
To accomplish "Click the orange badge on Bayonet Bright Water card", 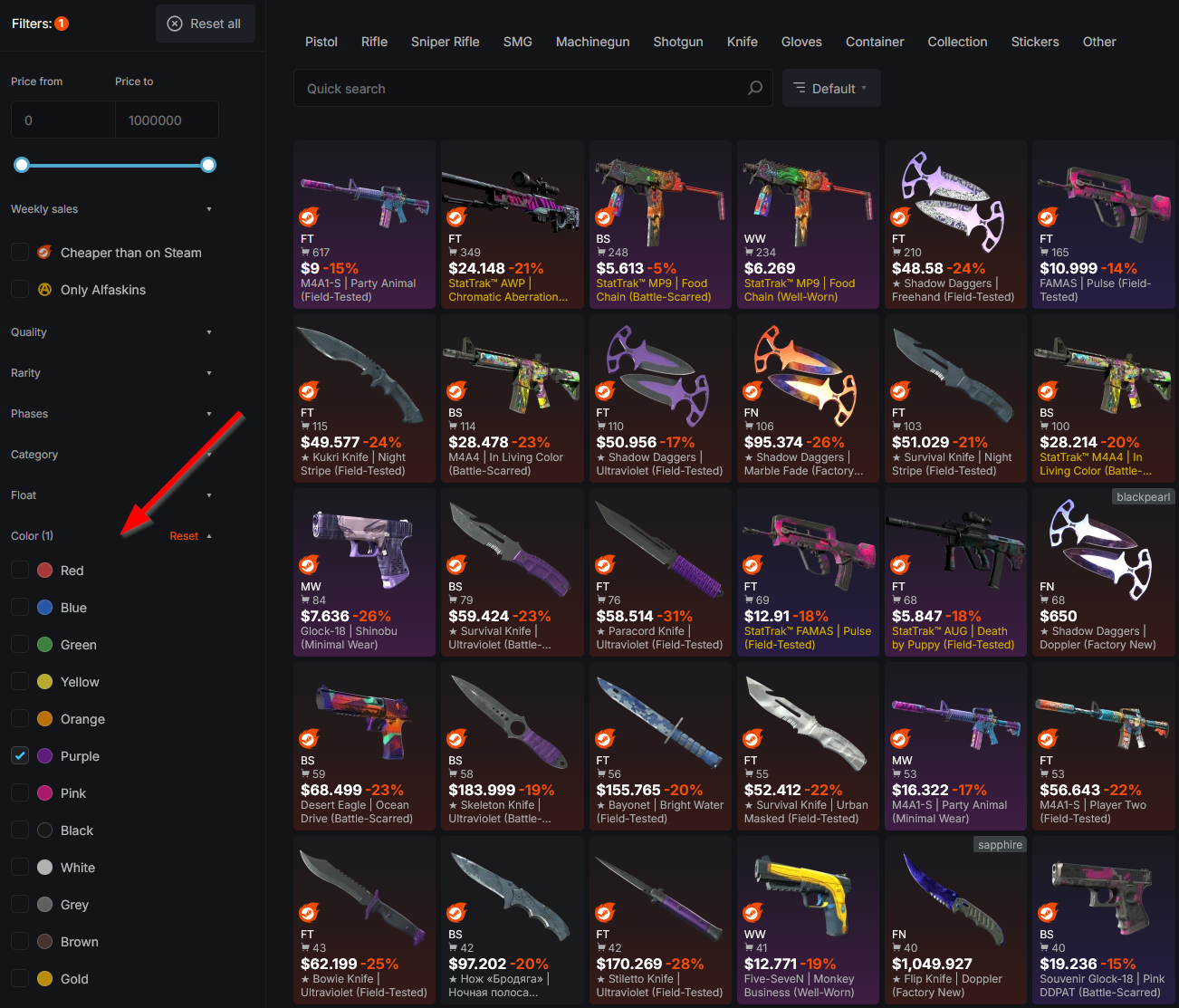I will coord(605,739).
